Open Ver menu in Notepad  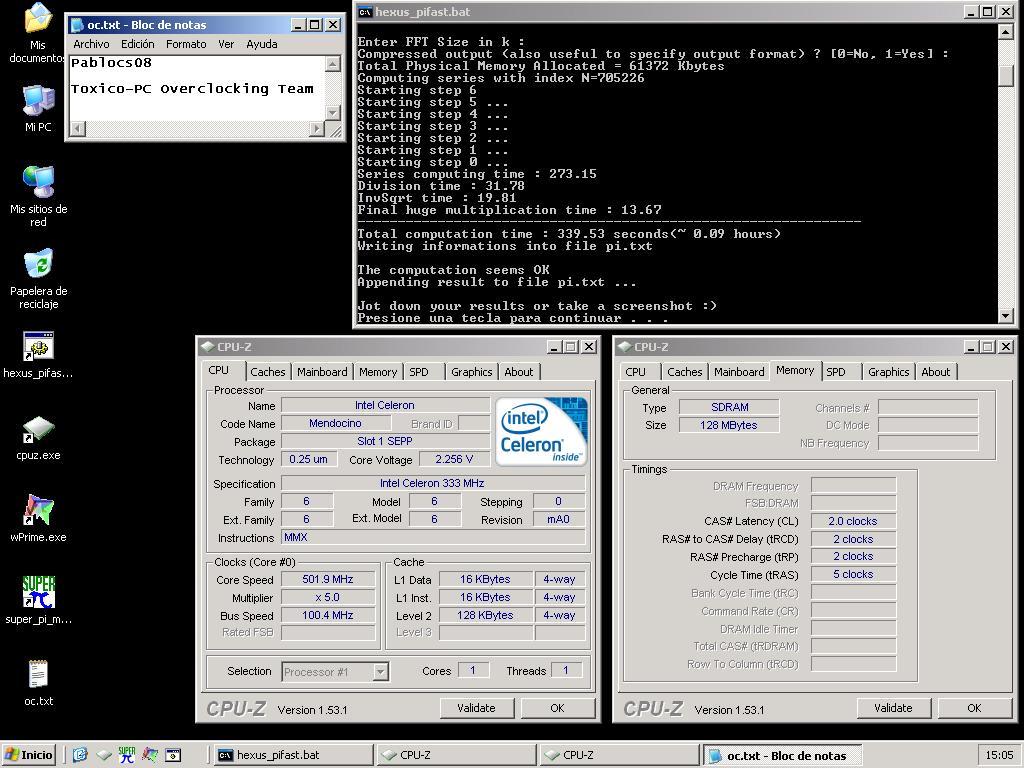226,44
